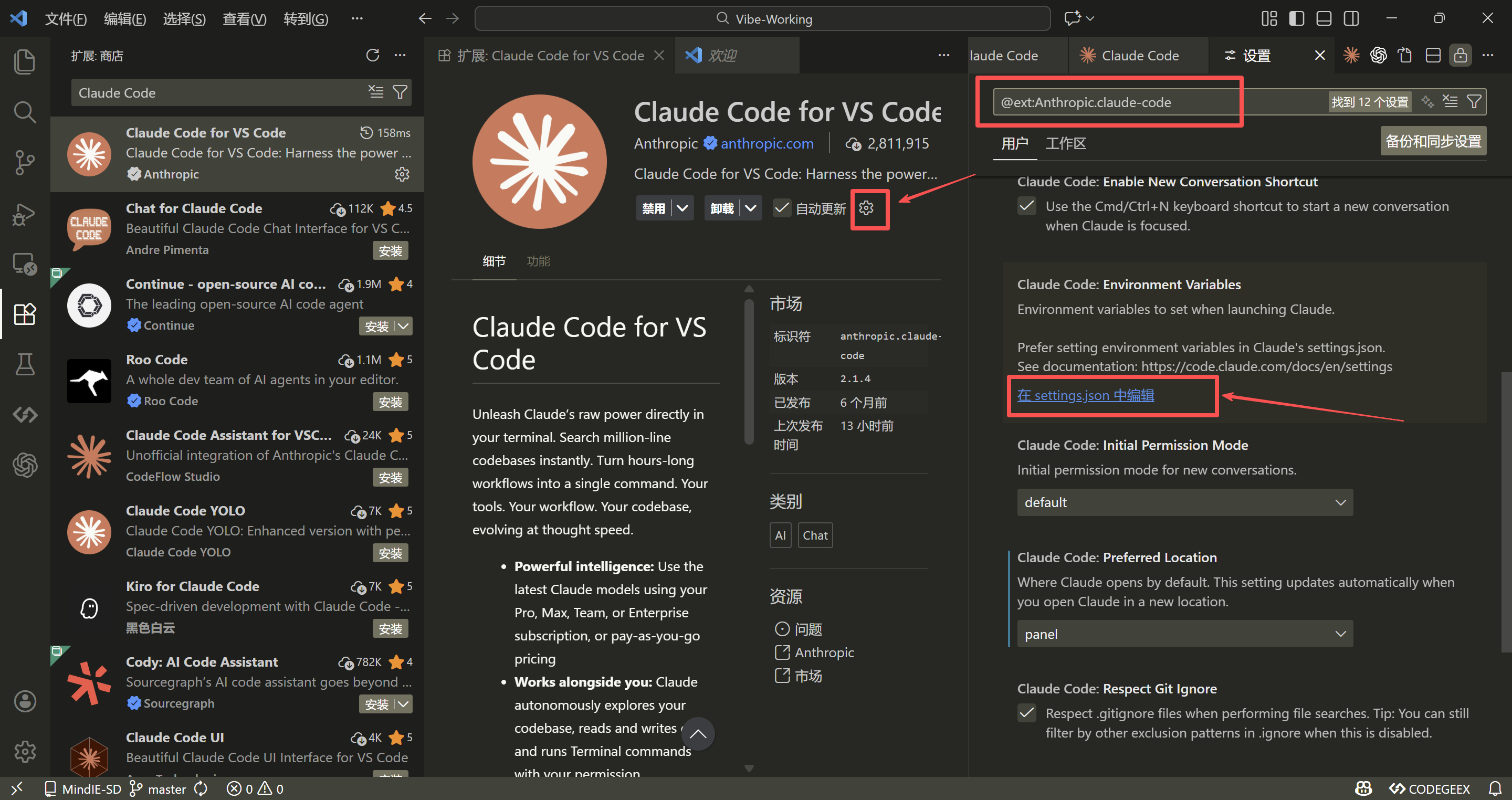The width and height of the screenshot is (1512, 800).
Task: Open the gear menu on Claude Code for VS Code entry
Action: point(402,174)
